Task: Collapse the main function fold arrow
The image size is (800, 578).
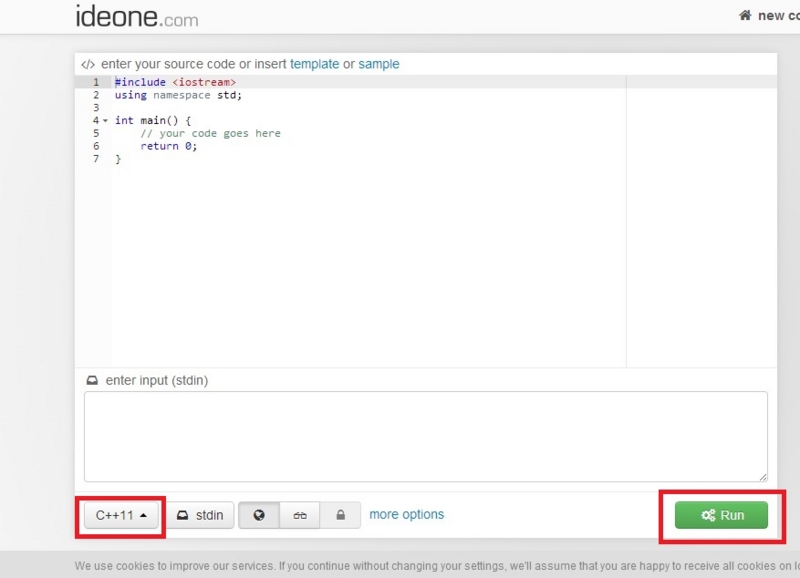Action: [x=106, y=121]
